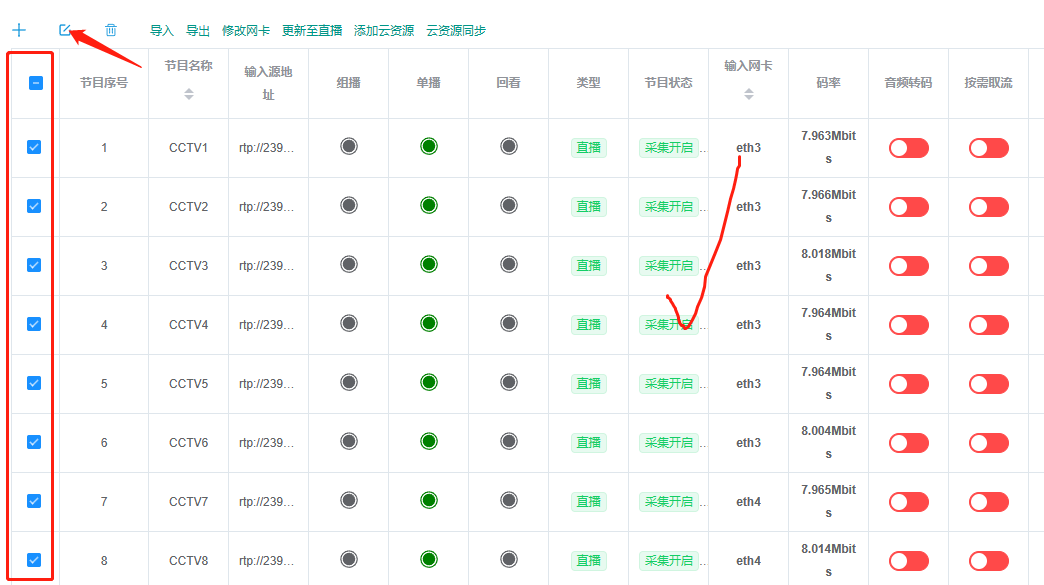Screen dimensions: 1044x585
Task: Click the edit pencil icon in toolbar
Action: pyautogui.click(x=65, y=30)
